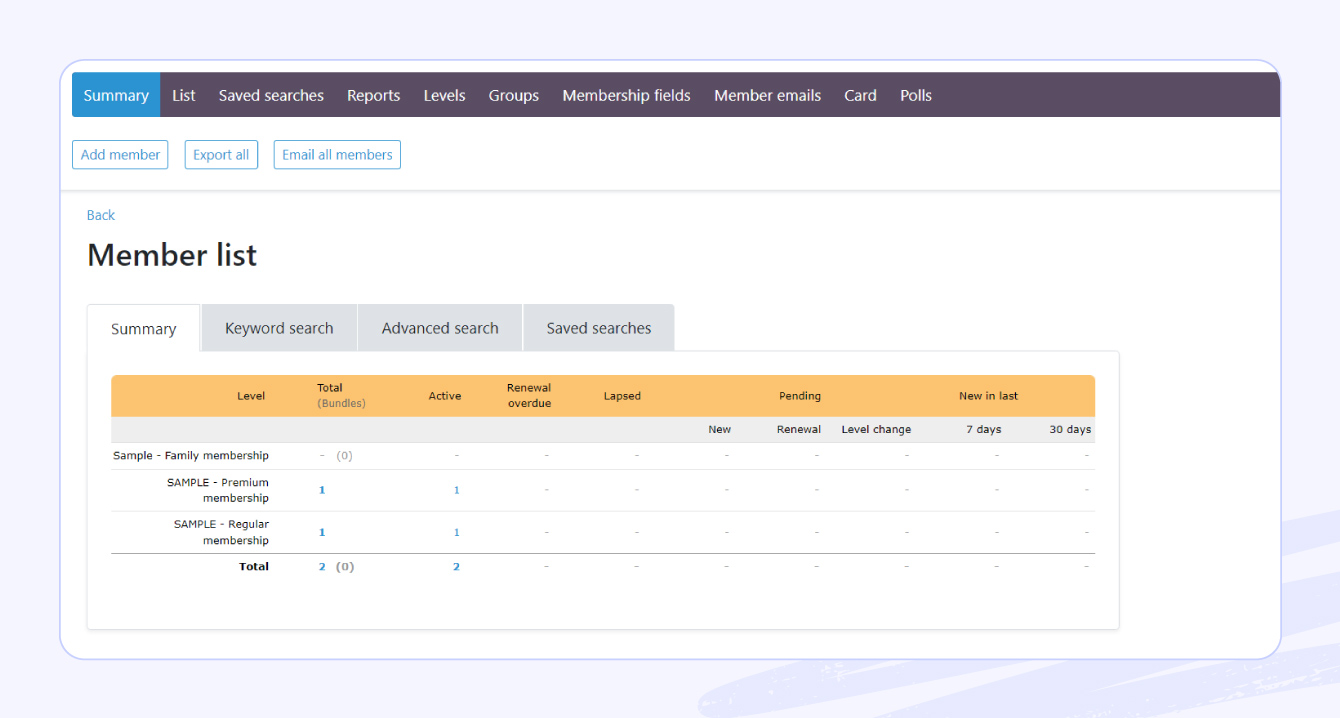Click the 'Level' column header
The height and width of the screenshot is (718, 1340).
coord(251,396)
